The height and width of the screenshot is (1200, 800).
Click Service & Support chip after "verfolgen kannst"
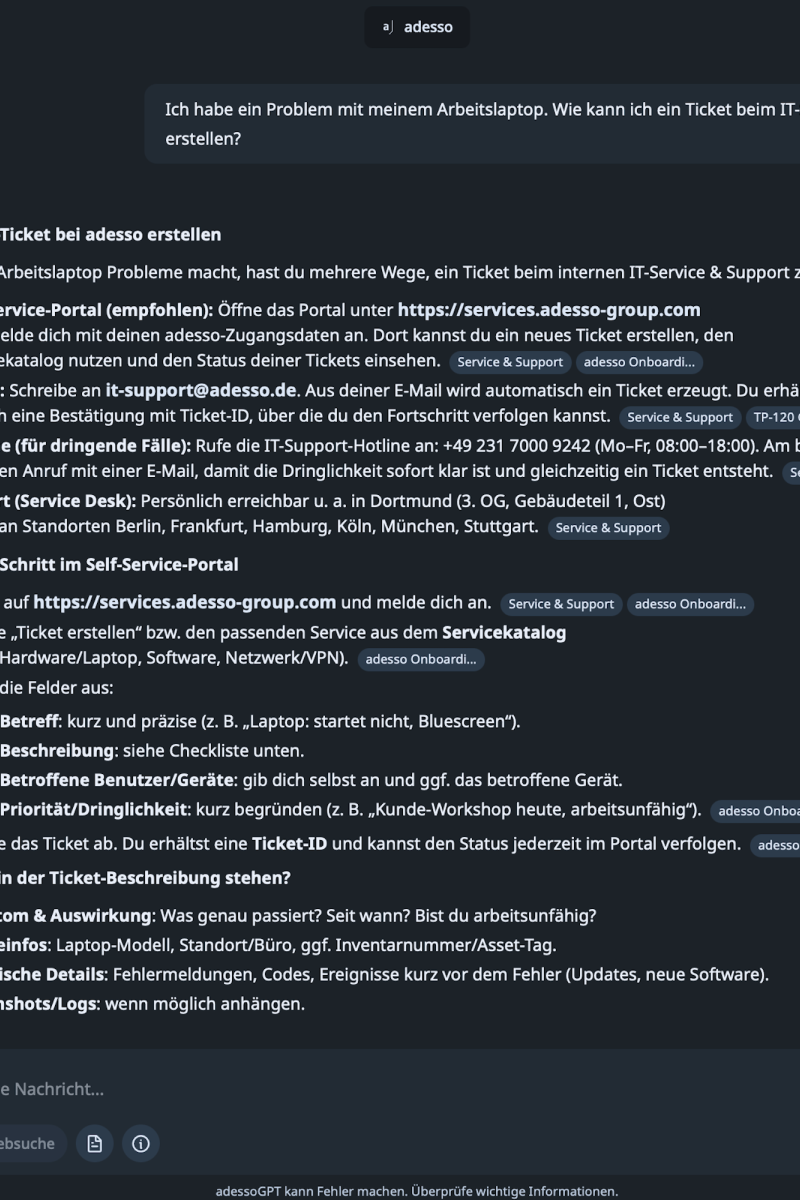point(680,417)
